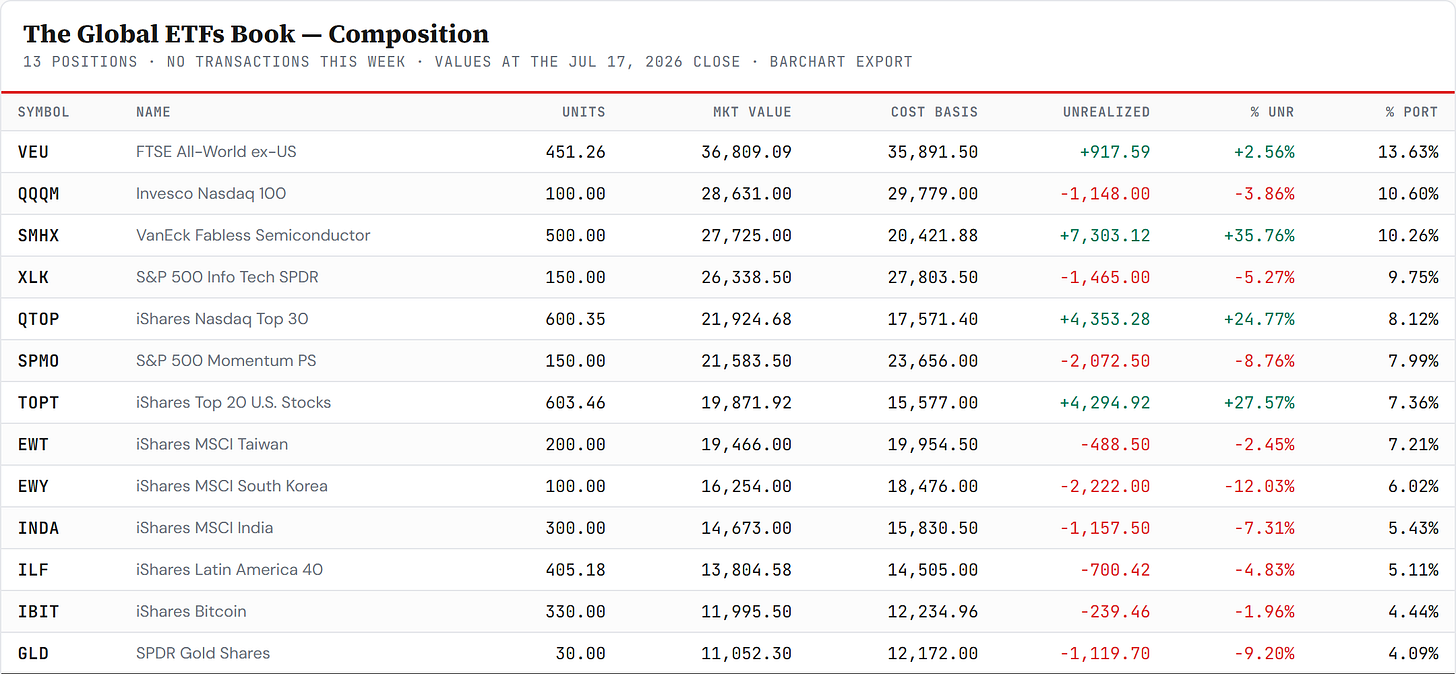Select the % PORT column header

pos(1412,112)
